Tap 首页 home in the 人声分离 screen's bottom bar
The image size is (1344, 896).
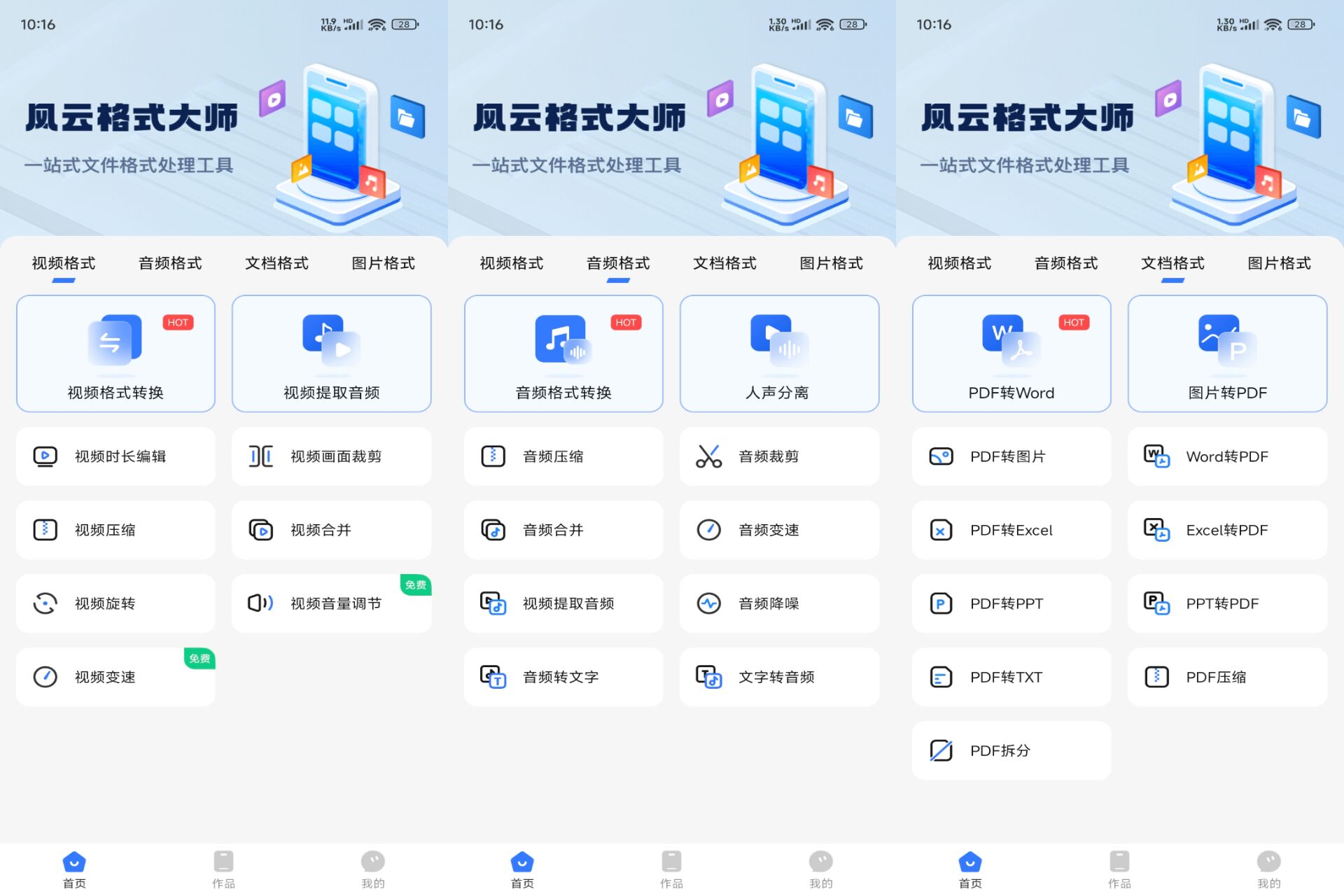coord(522,869)
